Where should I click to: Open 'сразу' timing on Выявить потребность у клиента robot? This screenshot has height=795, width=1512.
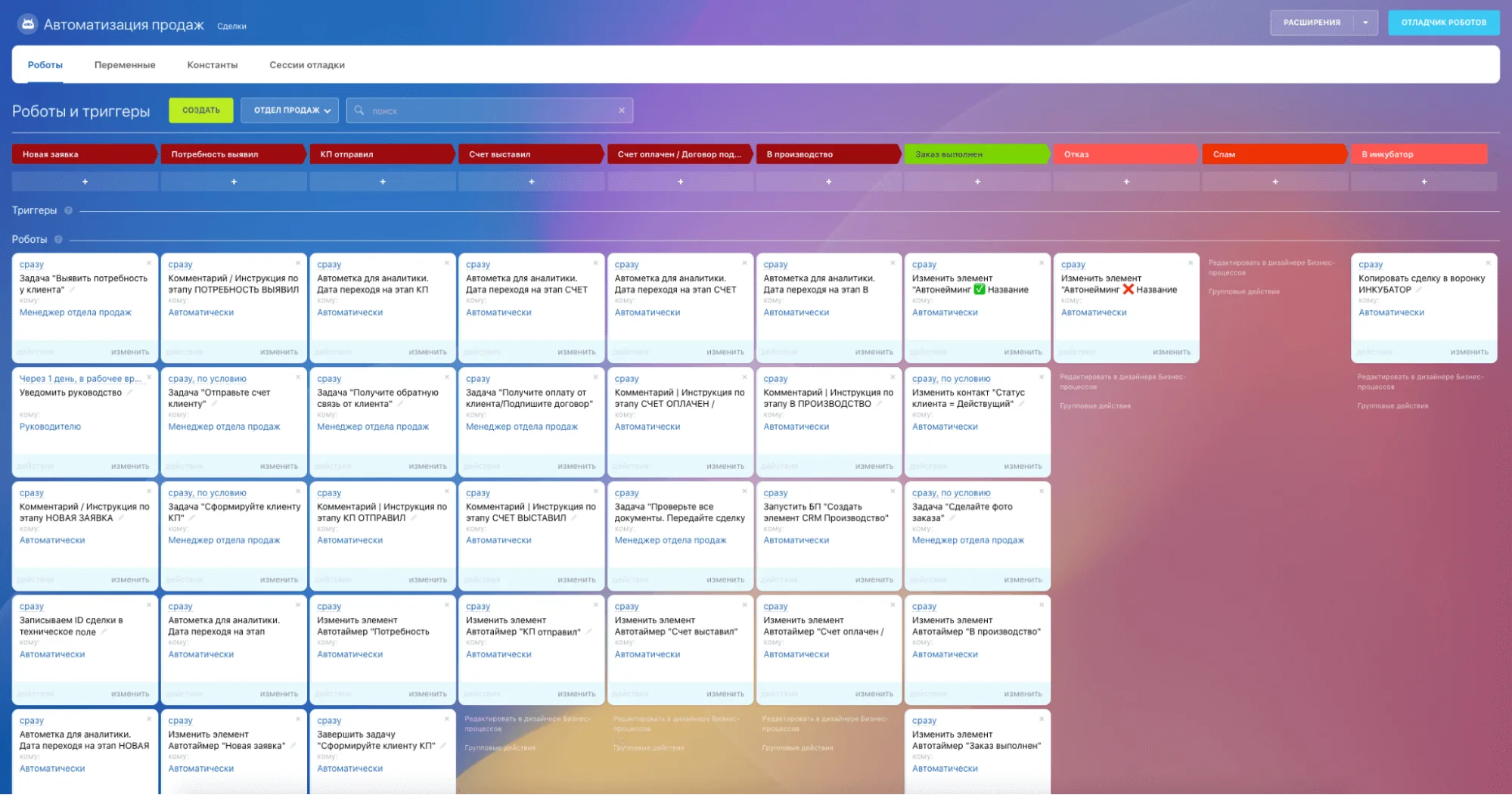tap(32, 265)
